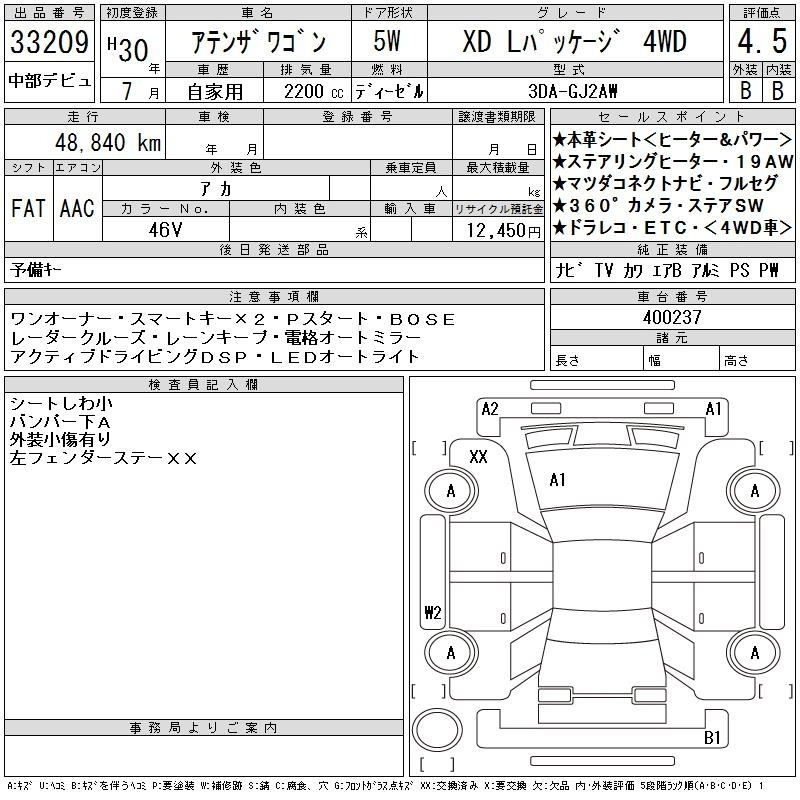The height and width of the screenshot is (800, 800).
Task: Select the displacement value 2200 cc
Action: point(313,92)
